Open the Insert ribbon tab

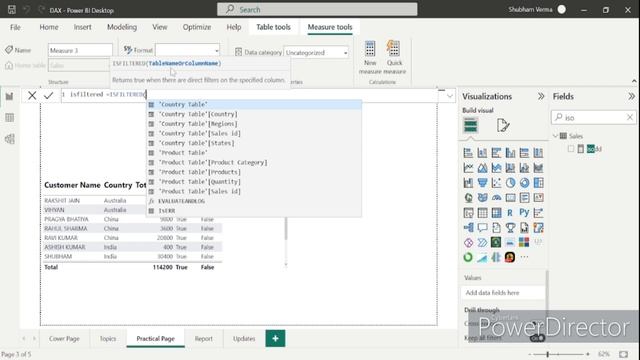click(x=82, y=27)
